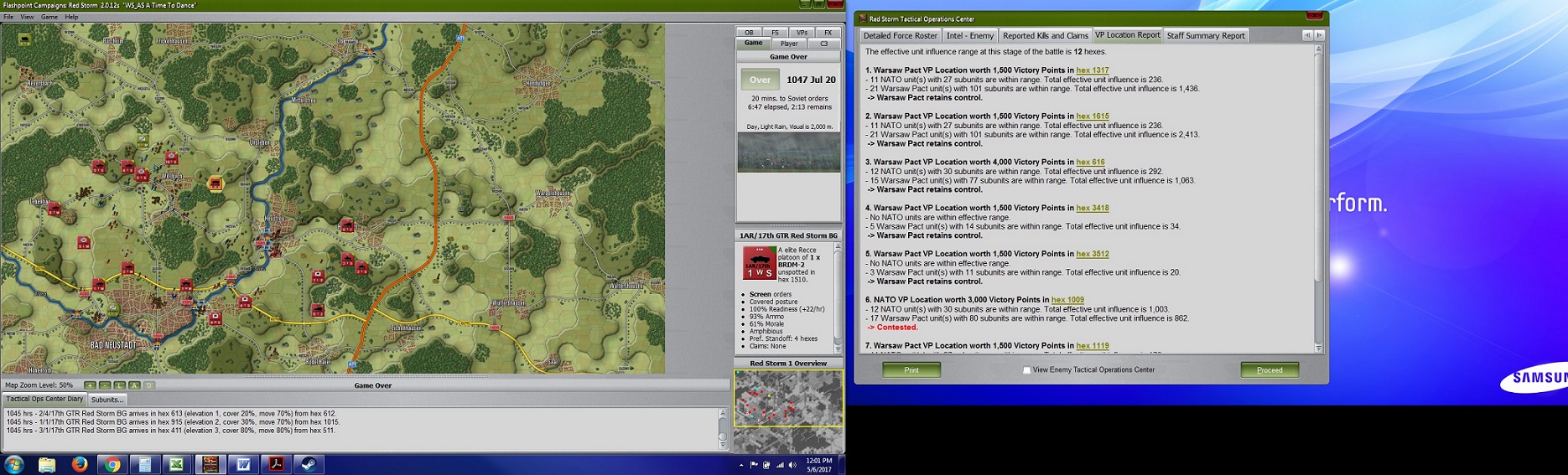Open the Game menu

tap(49, 17)
